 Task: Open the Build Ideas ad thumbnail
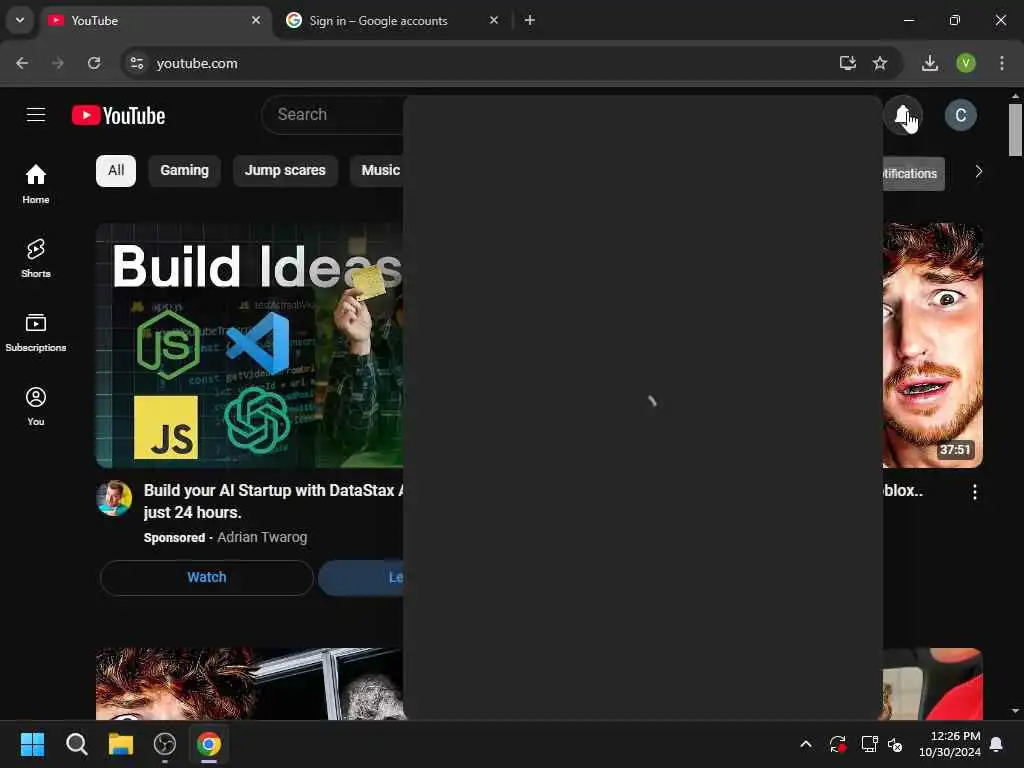(x=249, y=345)
